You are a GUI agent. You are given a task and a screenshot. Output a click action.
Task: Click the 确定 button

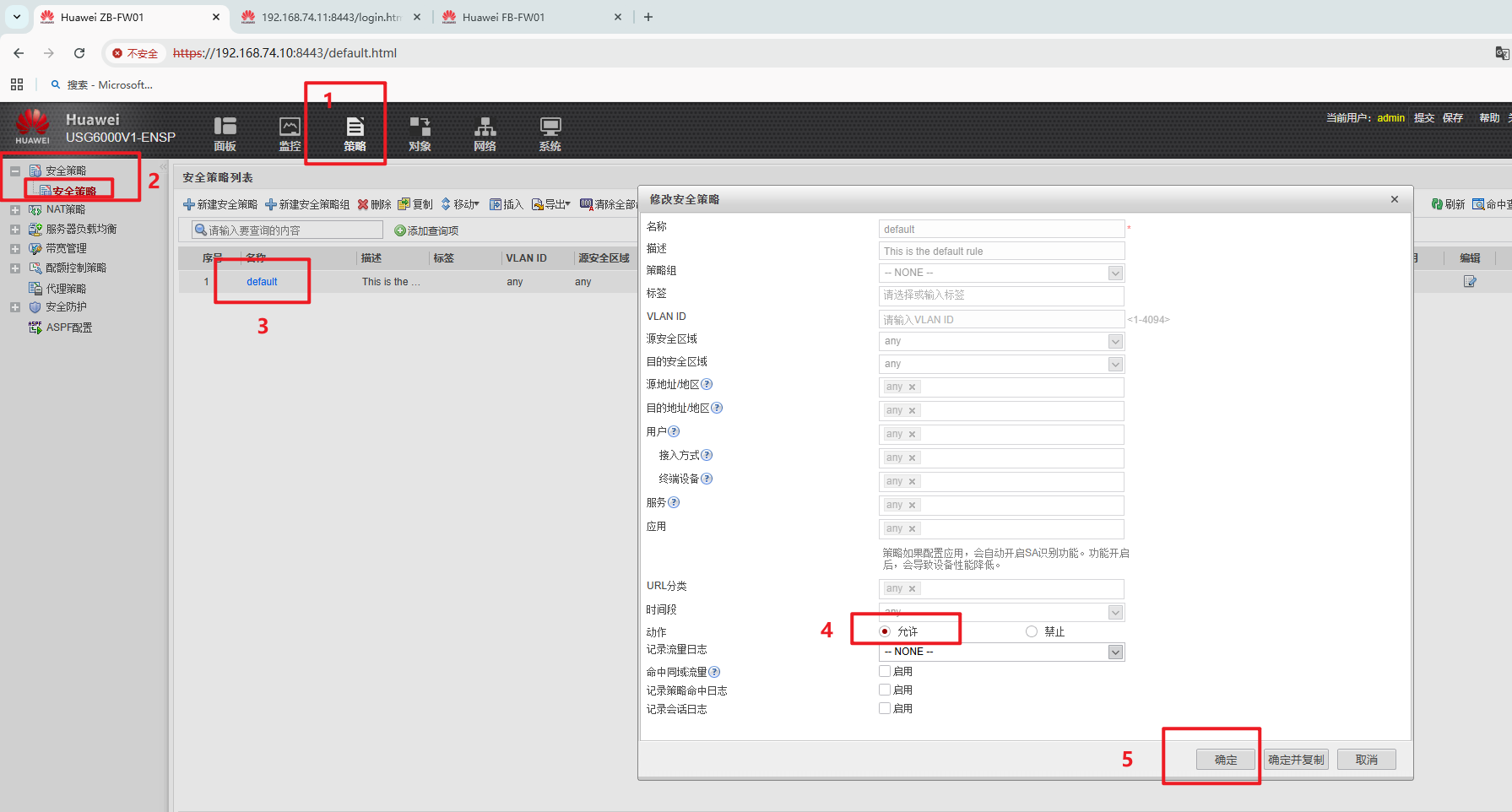pyautogui.click(x=1225, y=760)
